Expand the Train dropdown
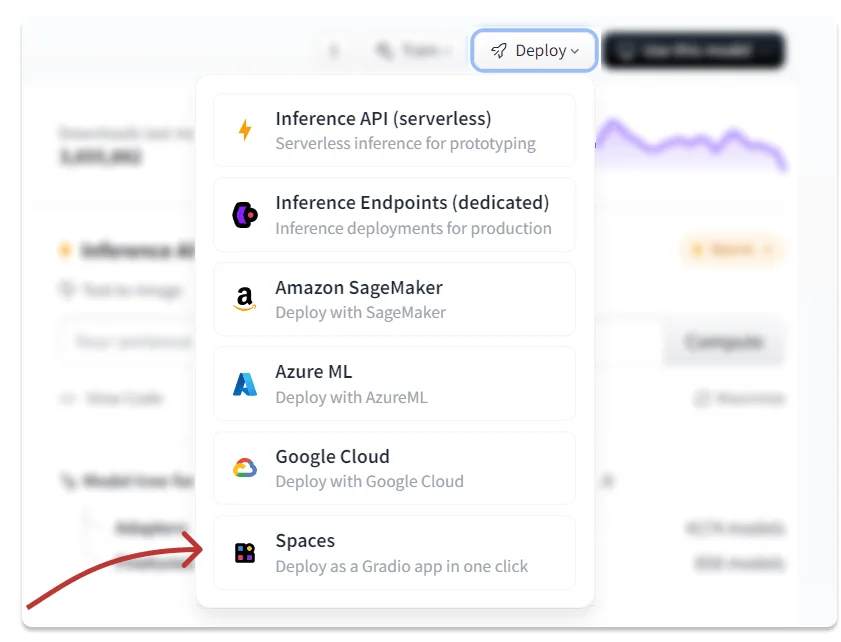 coord(412,51)
